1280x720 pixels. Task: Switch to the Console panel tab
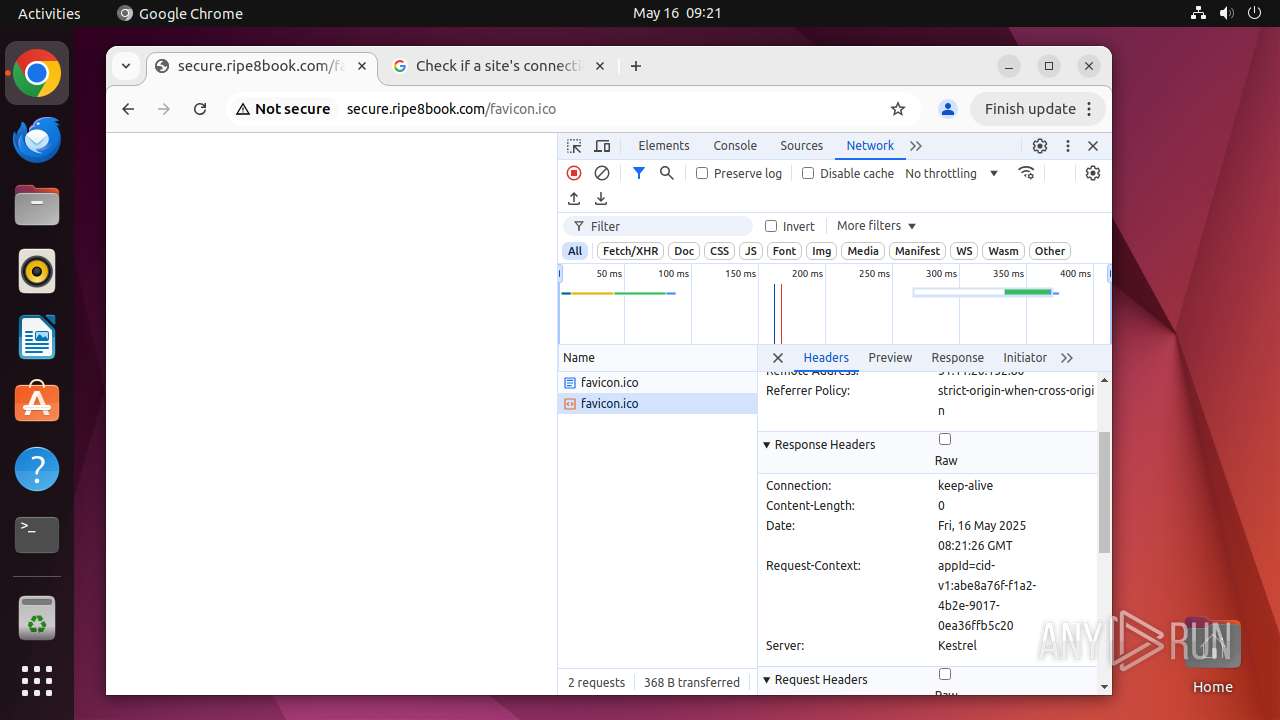[x=735, y=146]
